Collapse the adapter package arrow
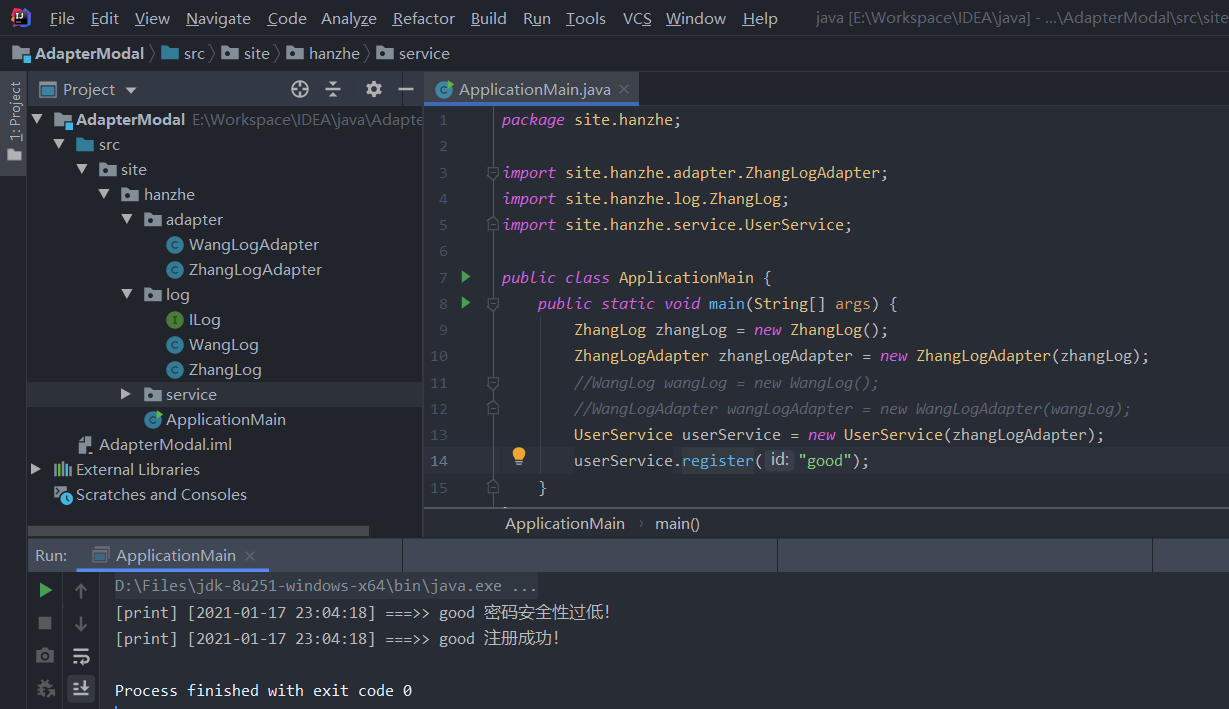The width and height of the screenshot is (1229, 709). [x=126, y=219]
